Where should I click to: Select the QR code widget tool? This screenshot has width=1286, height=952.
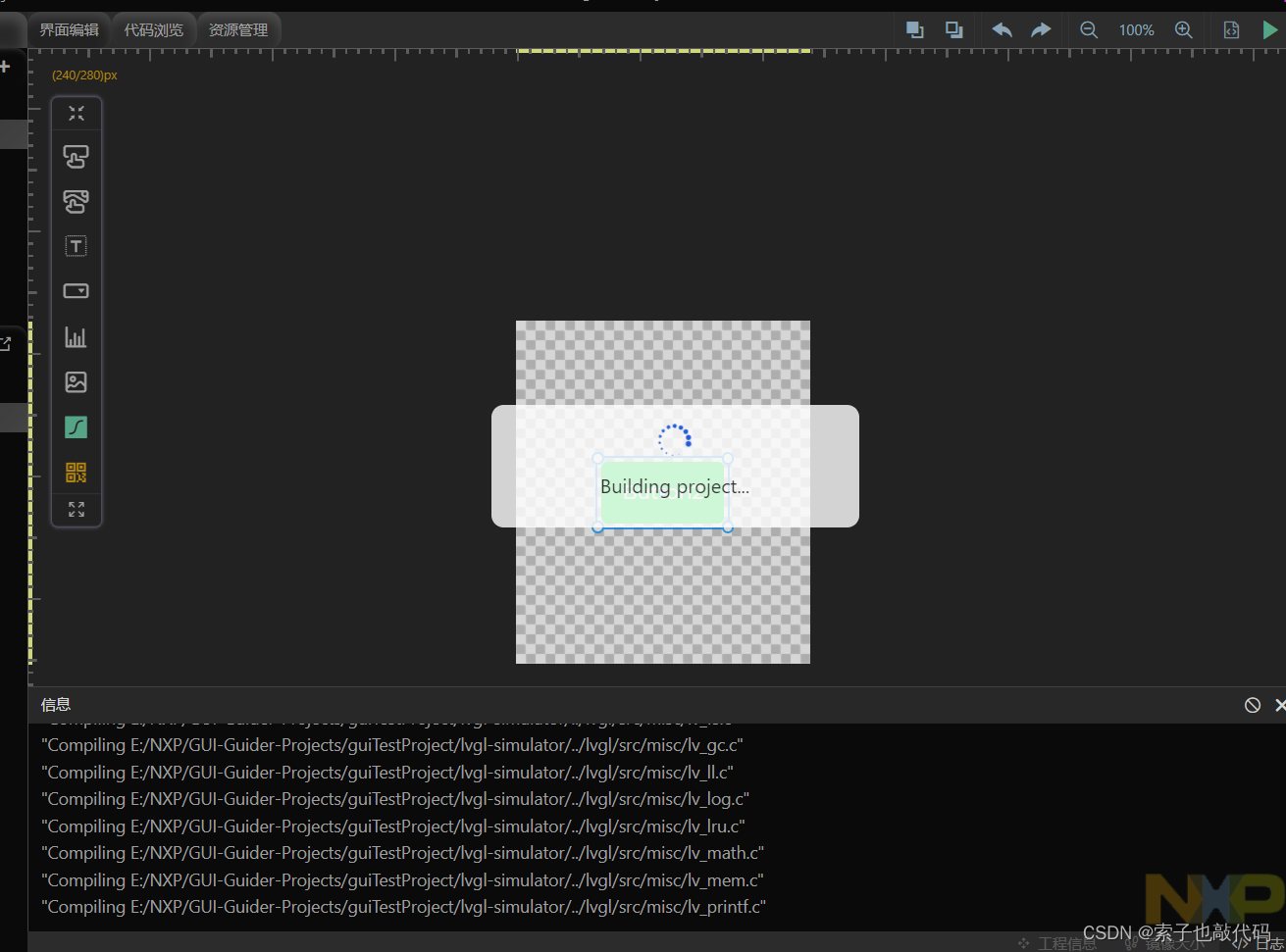tap(76, 473)
